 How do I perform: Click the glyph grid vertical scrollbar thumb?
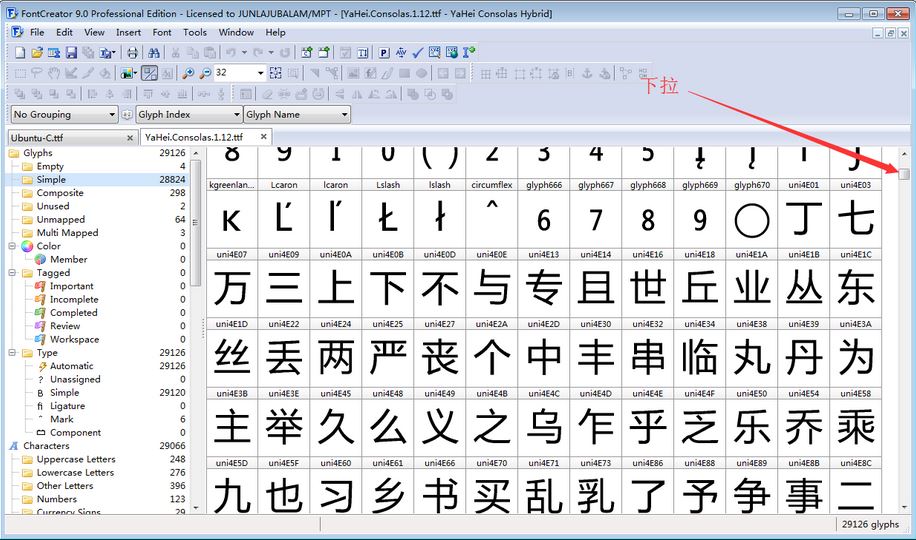pyautogui.click(x=904, y=174)
